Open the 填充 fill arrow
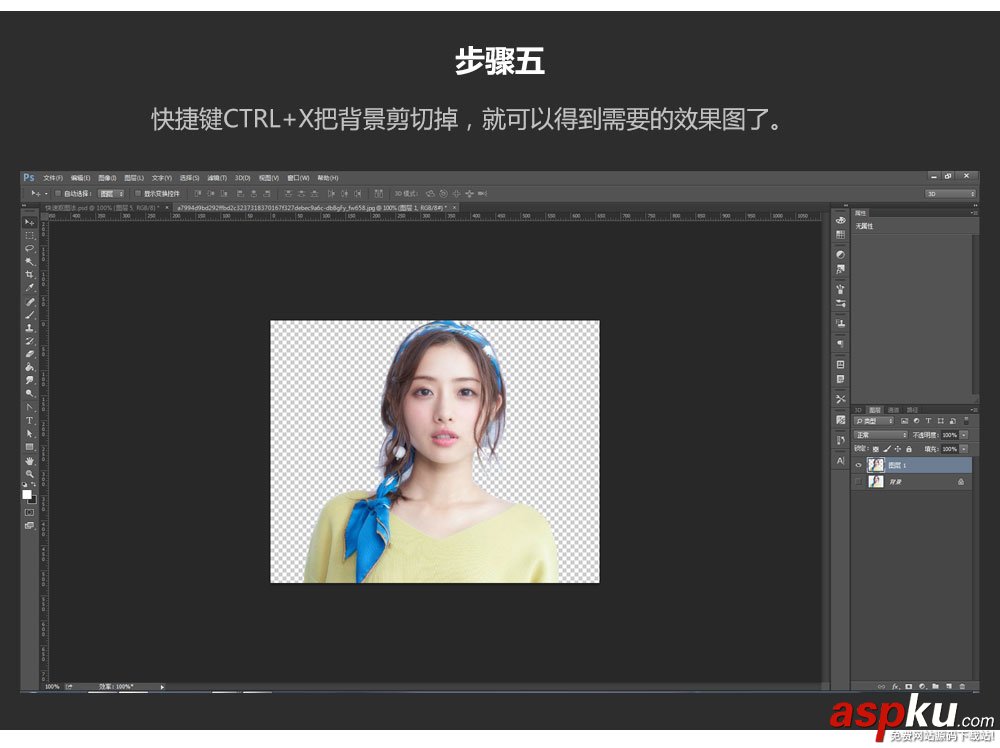The image size is (1000, 748). pyautogui.click(x=964, y=449)
